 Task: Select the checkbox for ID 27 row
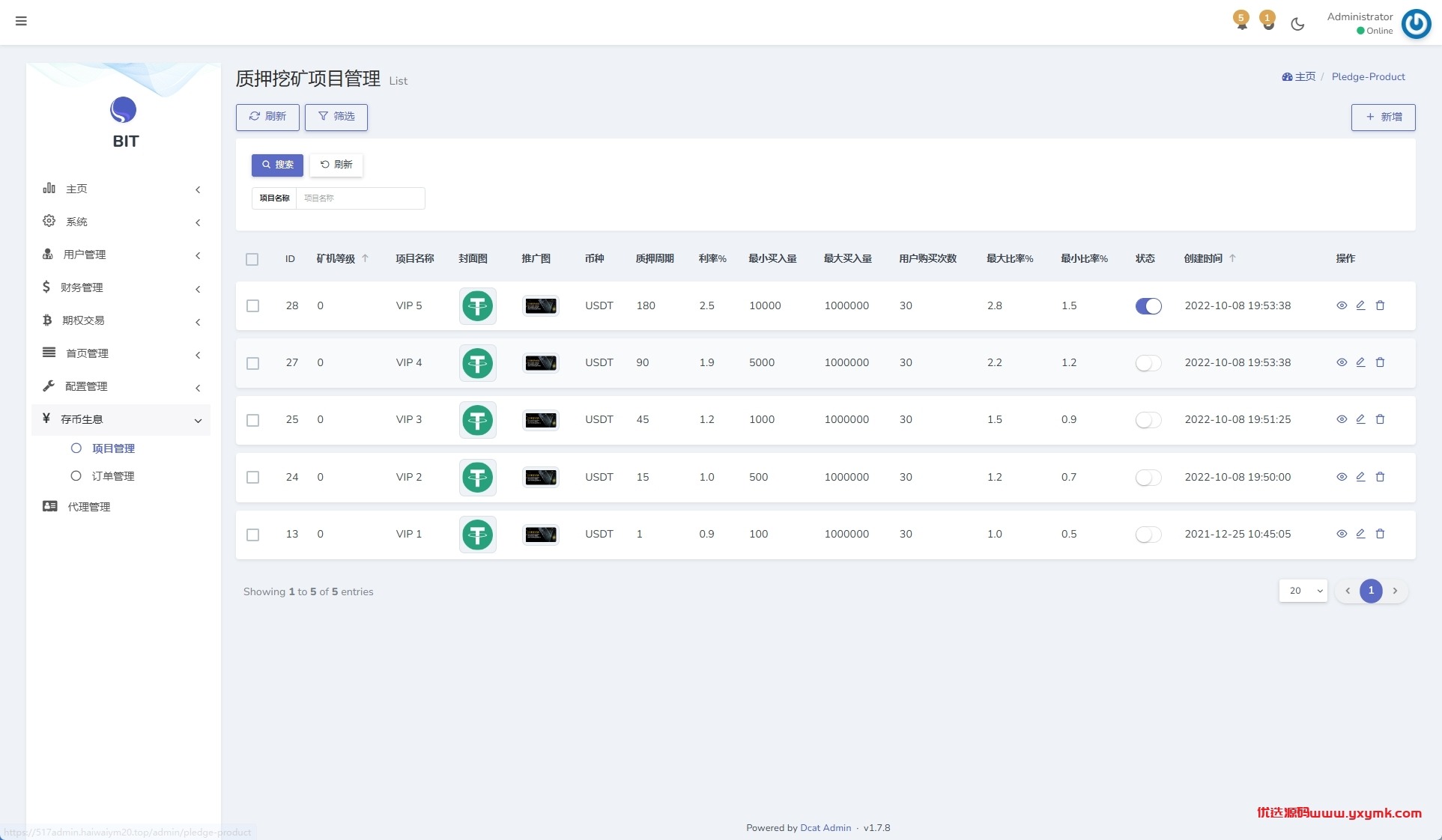253,363
